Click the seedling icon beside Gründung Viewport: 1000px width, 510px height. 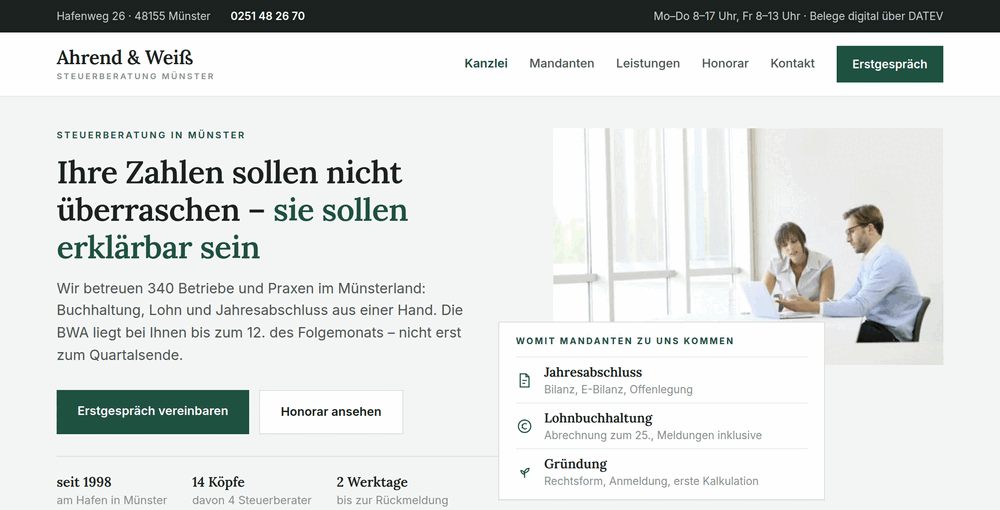point(524,472)
